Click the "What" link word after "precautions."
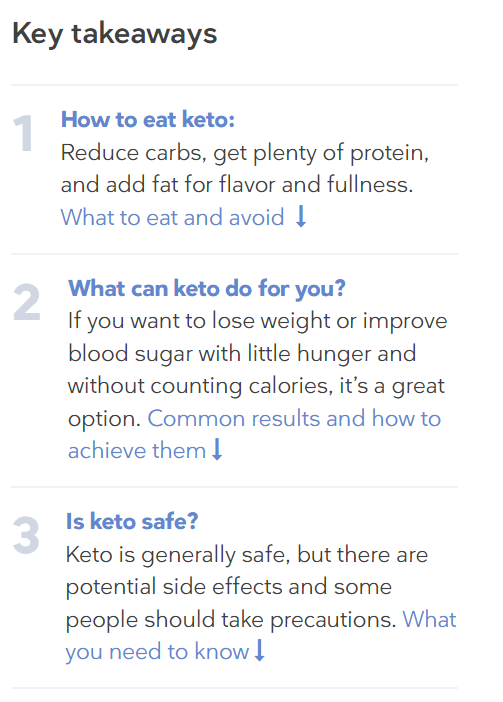Screen dimensions: 503x702 click(x=430, y=620)
